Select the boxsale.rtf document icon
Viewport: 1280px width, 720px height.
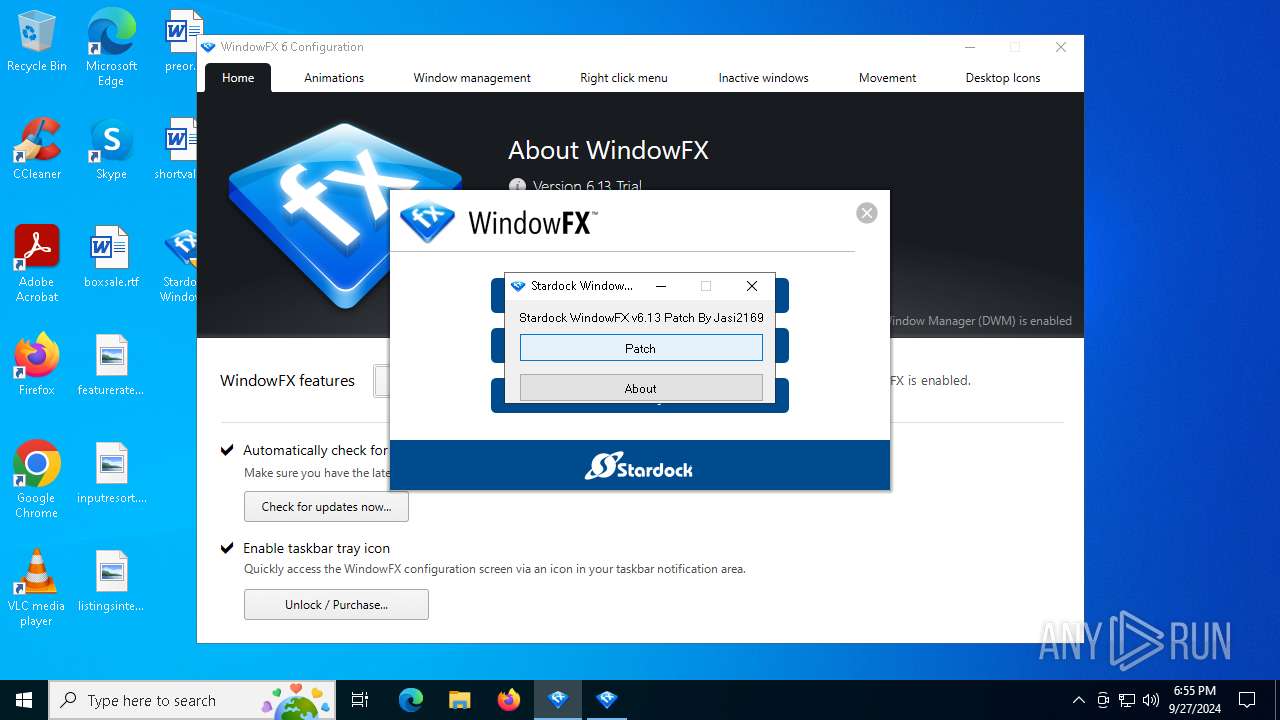[111, 257]
